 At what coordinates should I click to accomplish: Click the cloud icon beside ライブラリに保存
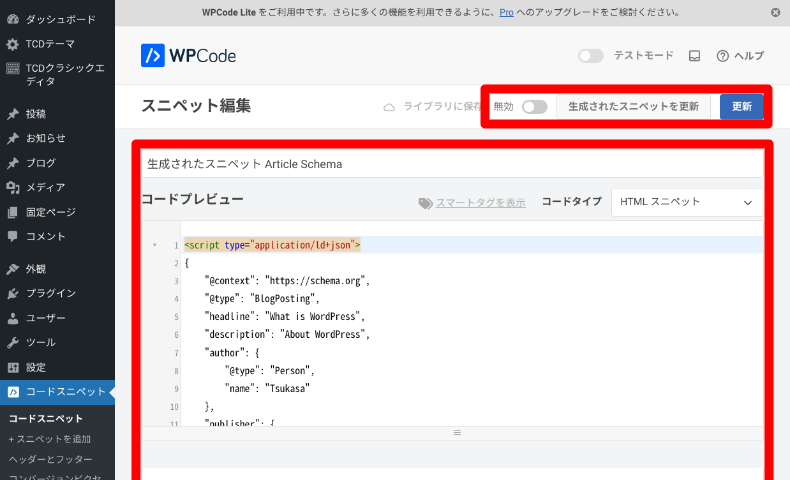tap(389, 107)
